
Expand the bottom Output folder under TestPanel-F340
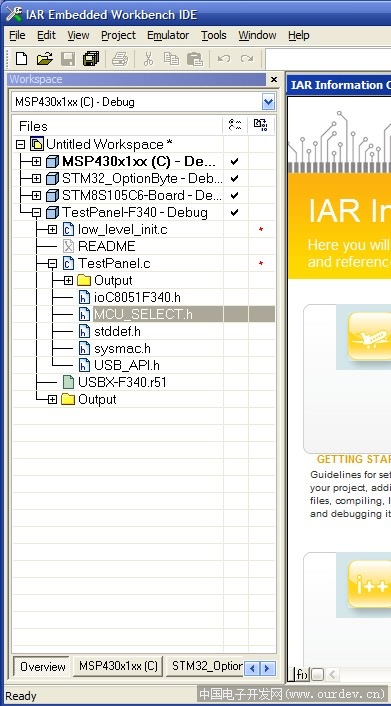pos(52,399)
